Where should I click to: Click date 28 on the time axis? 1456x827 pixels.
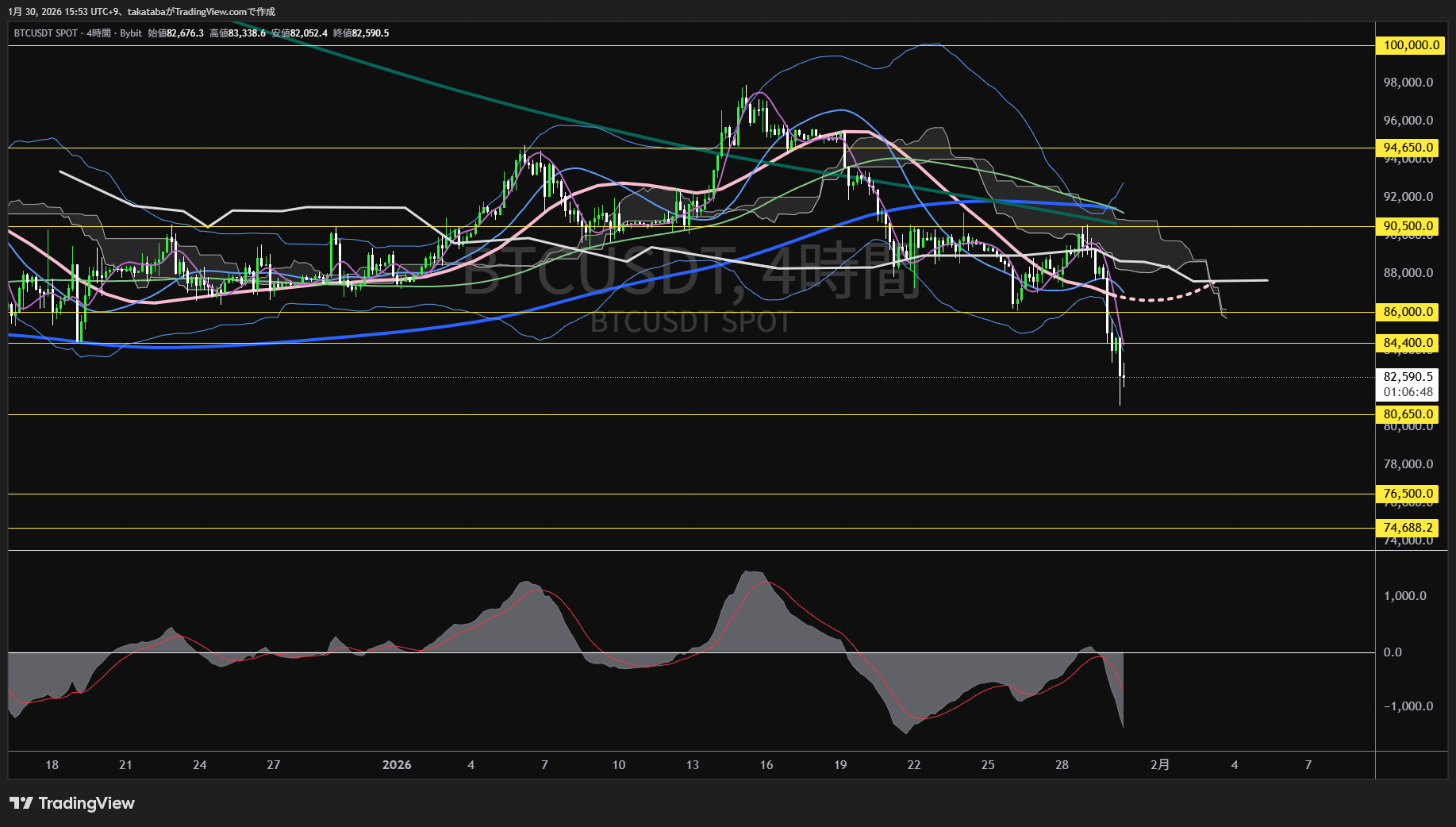[1062, 765]
